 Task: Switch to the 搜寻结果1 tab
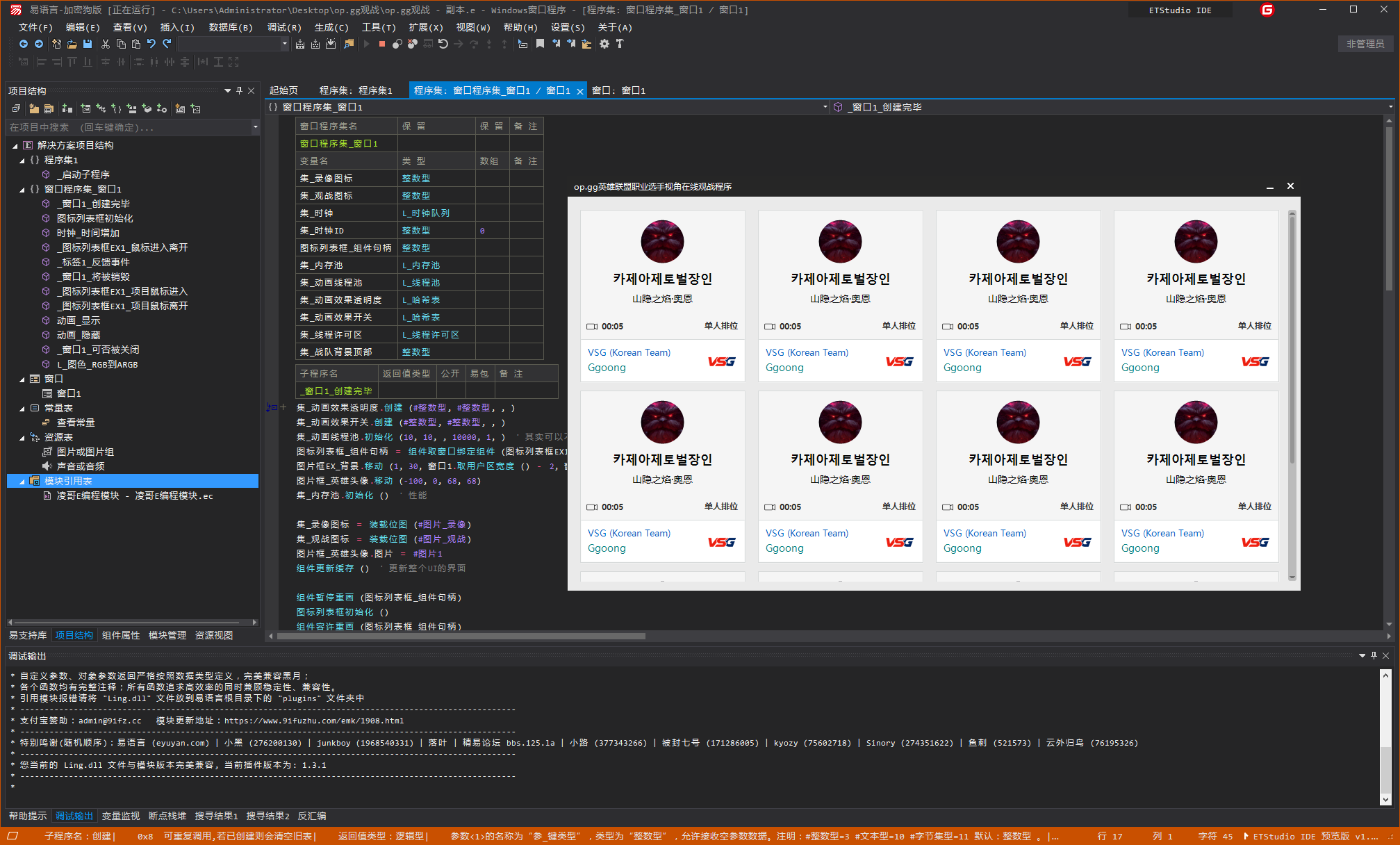tap(216, 816)
